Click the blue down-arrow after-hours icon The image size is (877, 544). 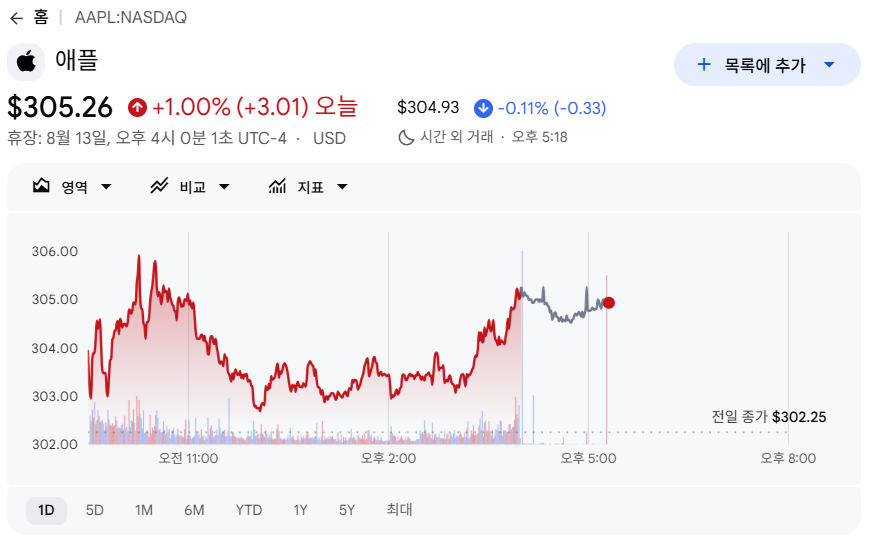[483, 108]
